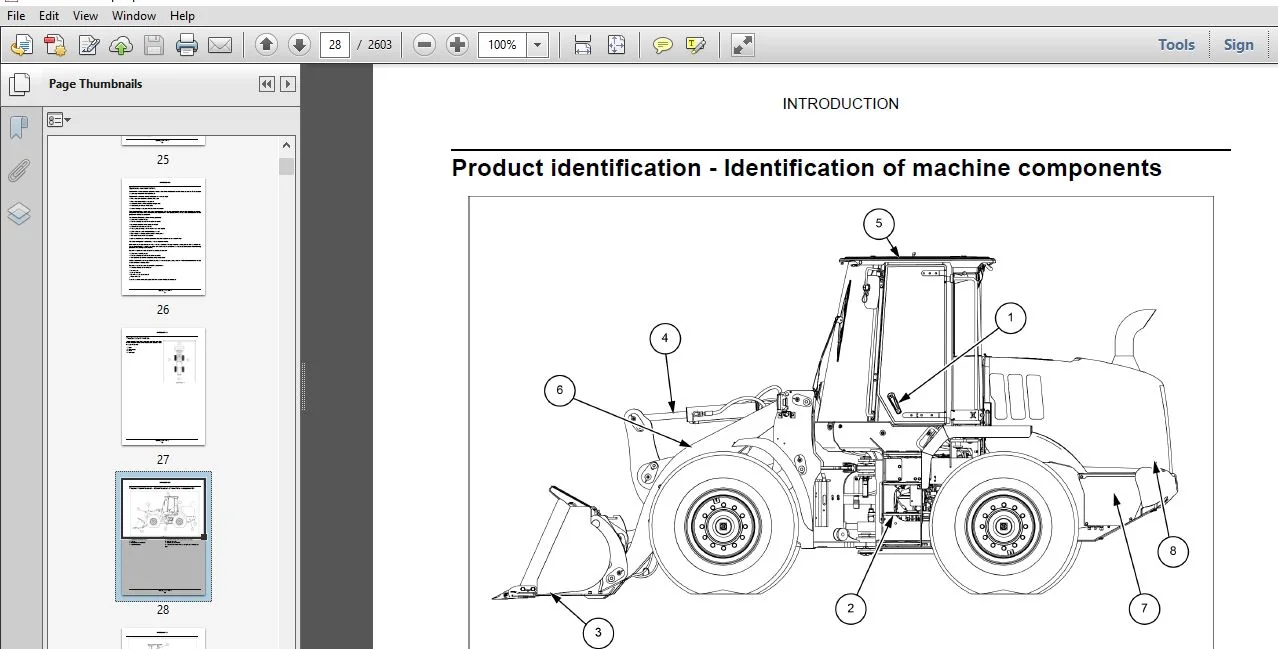Open the Sign pane
Image resolution: width=1278 pixels, height=649 pixels.
coord(1238,45)
